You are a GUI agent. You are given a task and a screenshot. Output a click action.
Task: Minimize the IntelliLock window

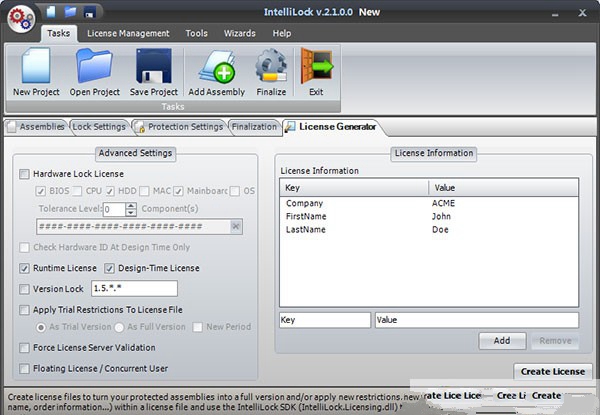[555, 14]
